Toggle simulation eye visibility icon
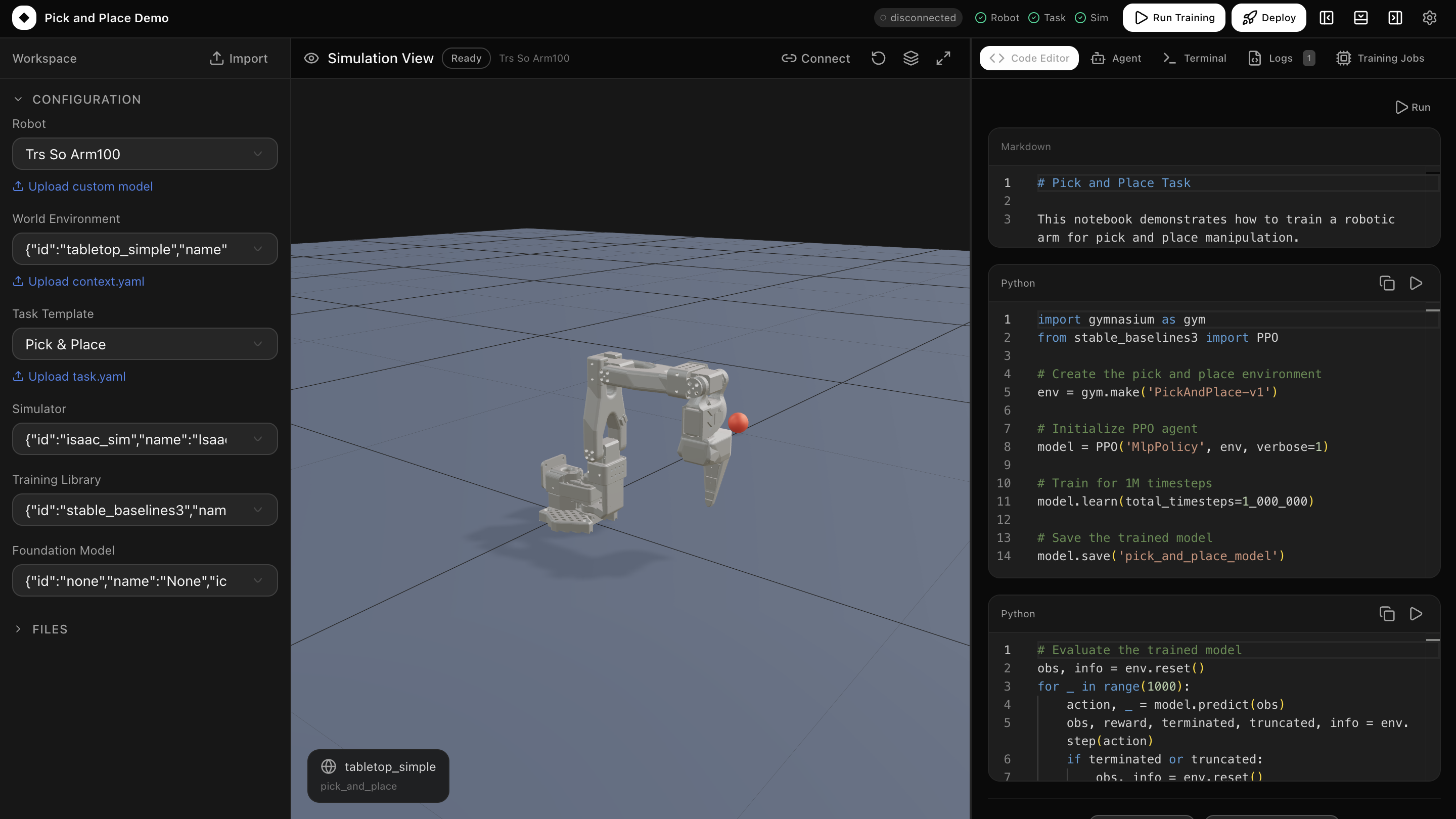Image resolution: width=1456 pixels, height=819 pixels. point(311,58)
